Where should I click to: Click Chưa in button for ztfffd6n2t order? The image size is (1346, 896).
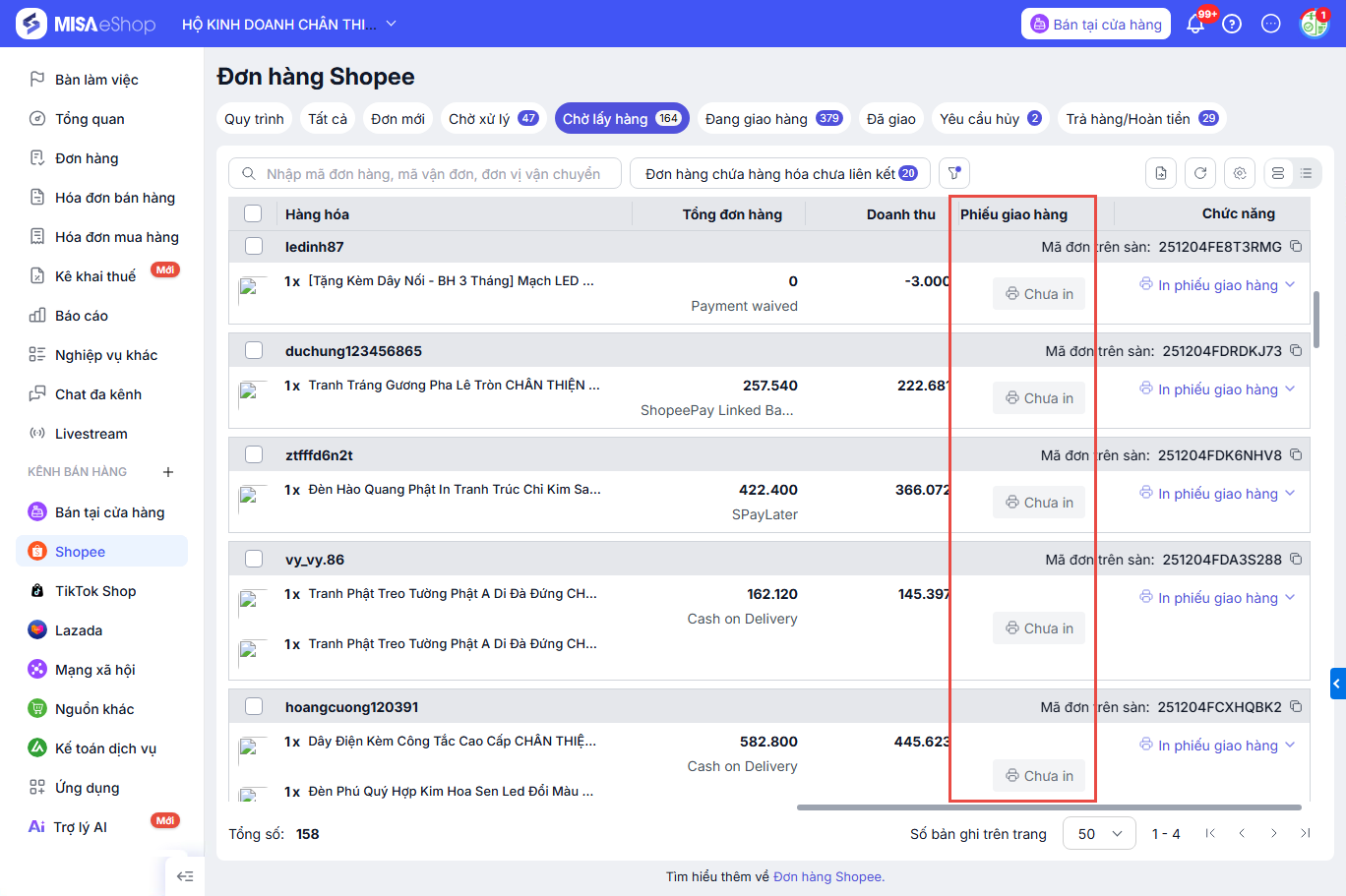coord(1039,503)
